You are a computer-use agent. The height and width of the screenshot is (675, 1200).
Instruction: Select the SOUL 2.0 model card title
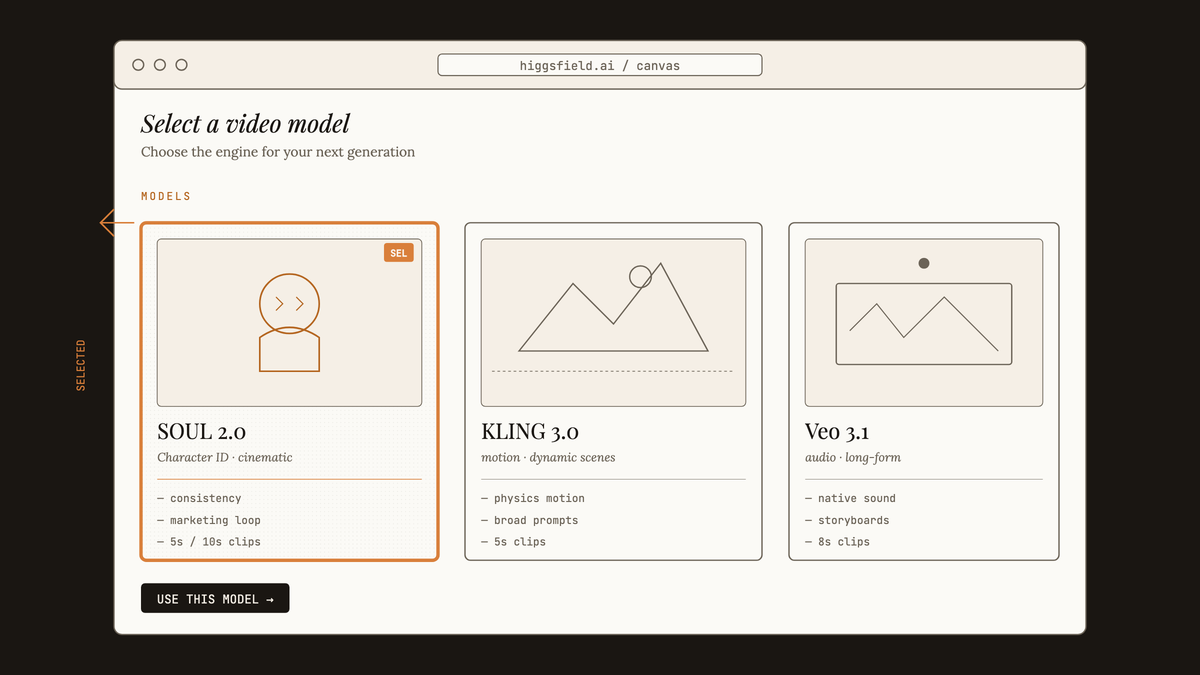point(201,432)
